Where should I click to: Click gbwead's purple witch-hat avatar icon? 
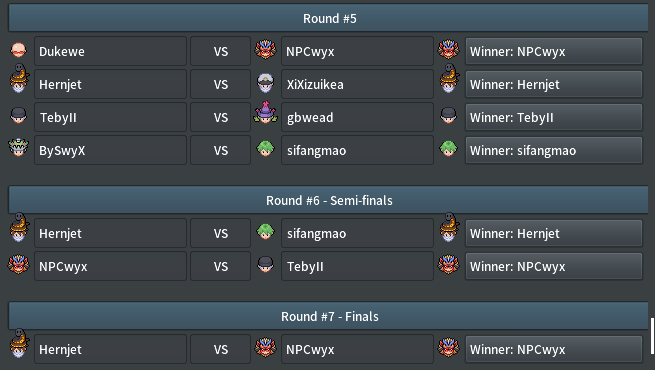265,112
